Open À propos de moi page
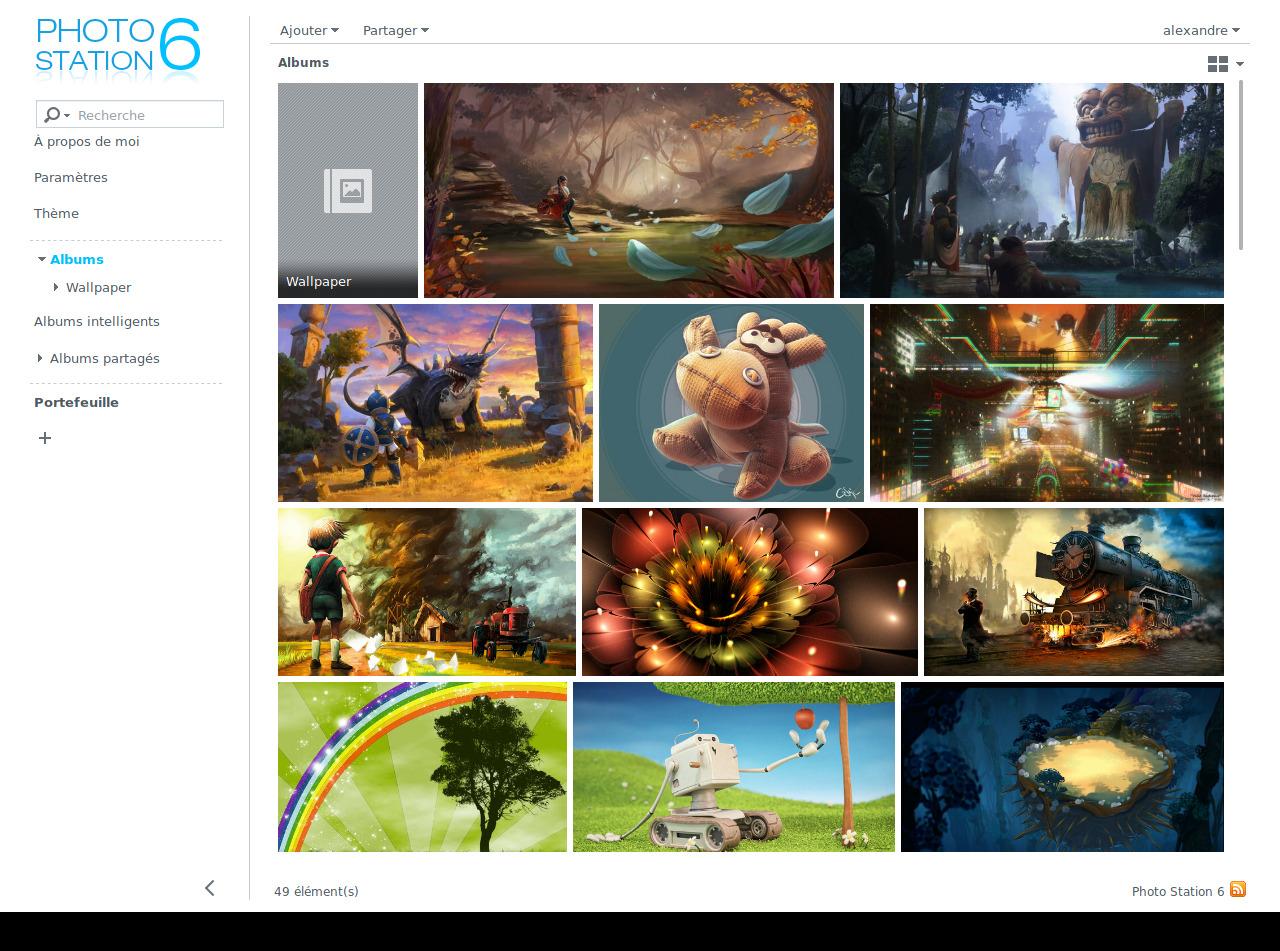 [x=87, y=141]
